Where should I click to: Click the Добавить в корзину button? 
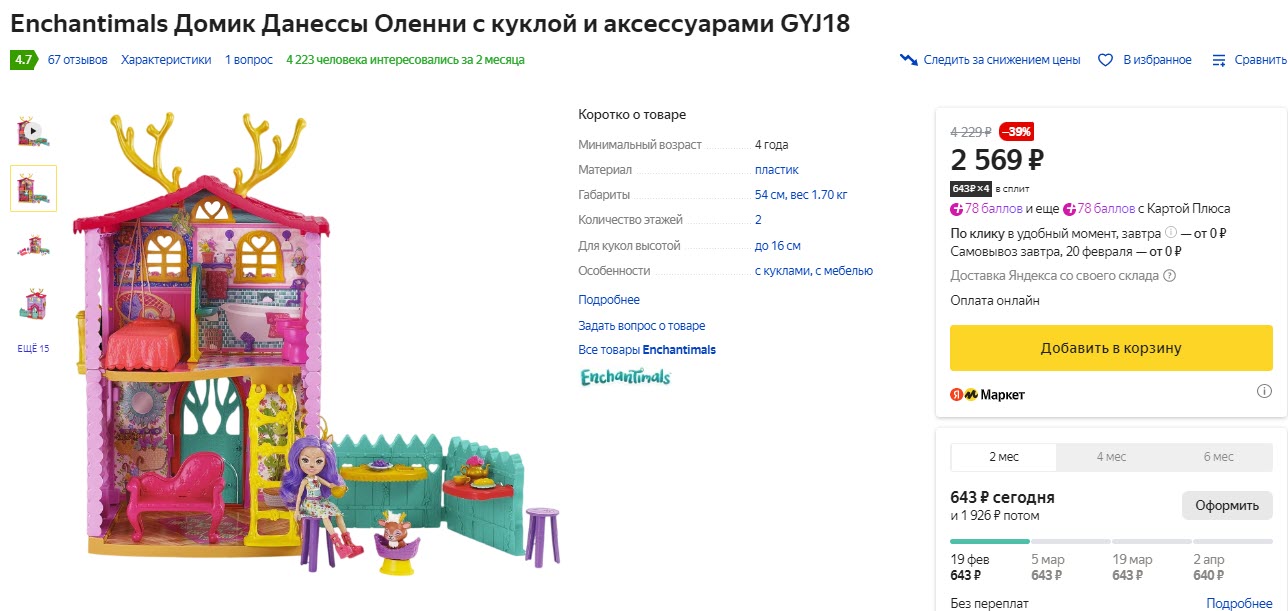tap(1110, 347)
